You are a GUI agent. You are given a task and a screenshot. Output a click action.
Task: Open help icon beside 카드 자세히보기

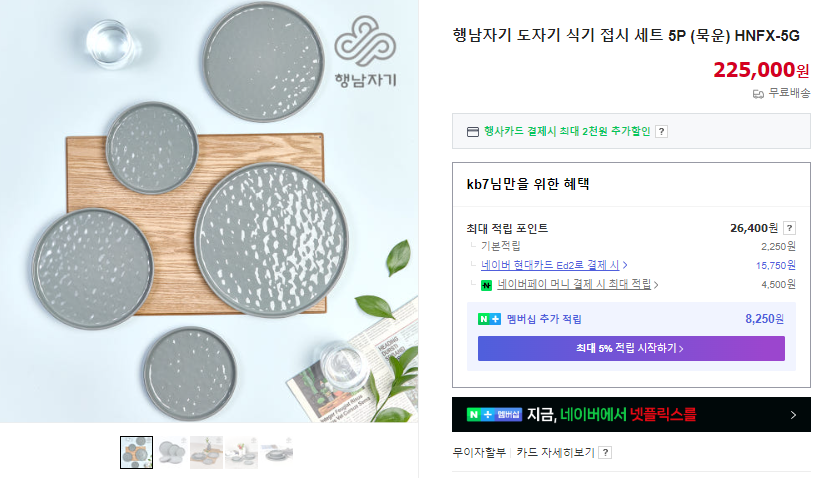[605, 452]
